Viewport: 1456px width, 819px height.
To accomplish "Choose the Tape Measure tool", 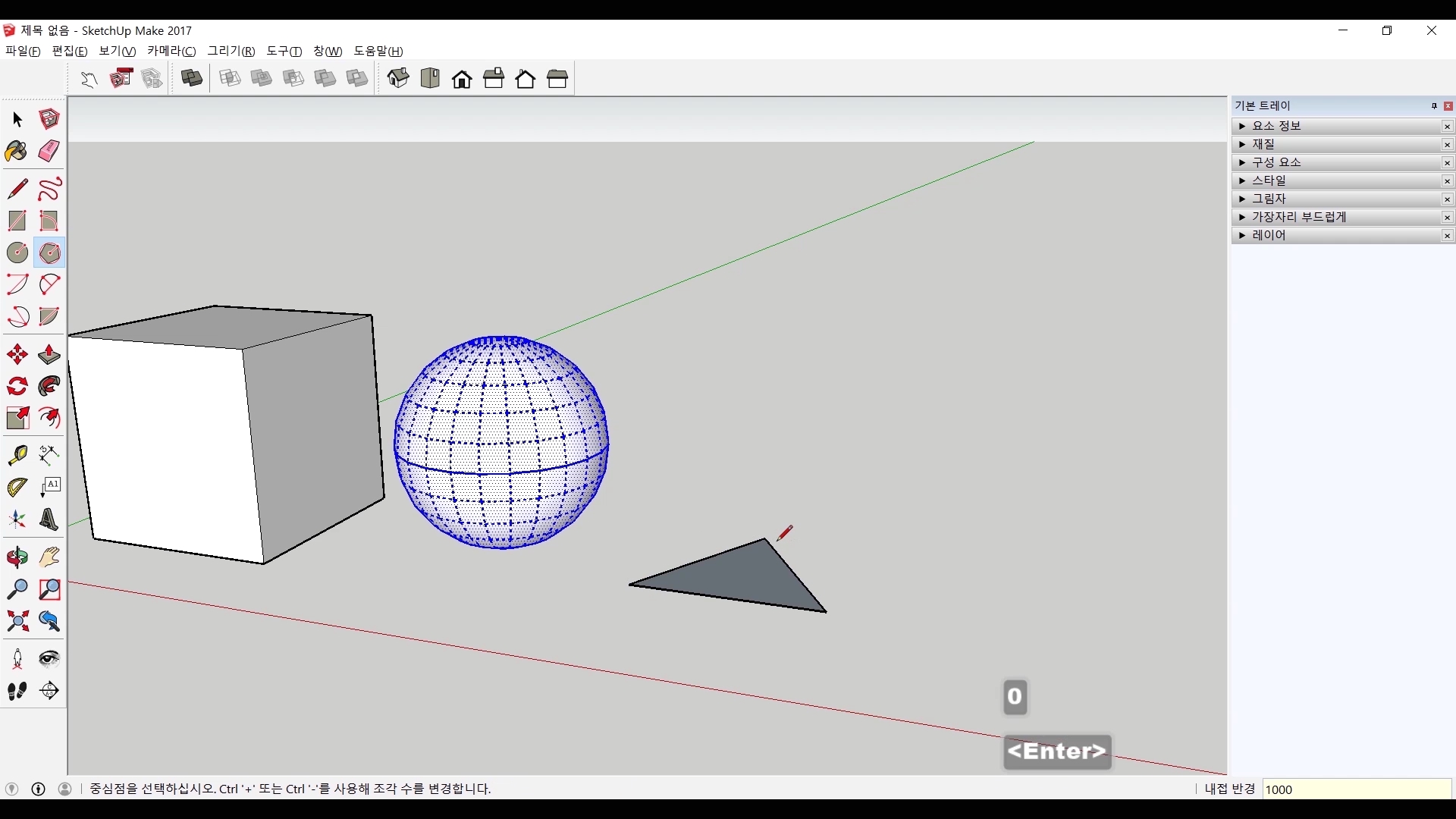I will [17, 455].
